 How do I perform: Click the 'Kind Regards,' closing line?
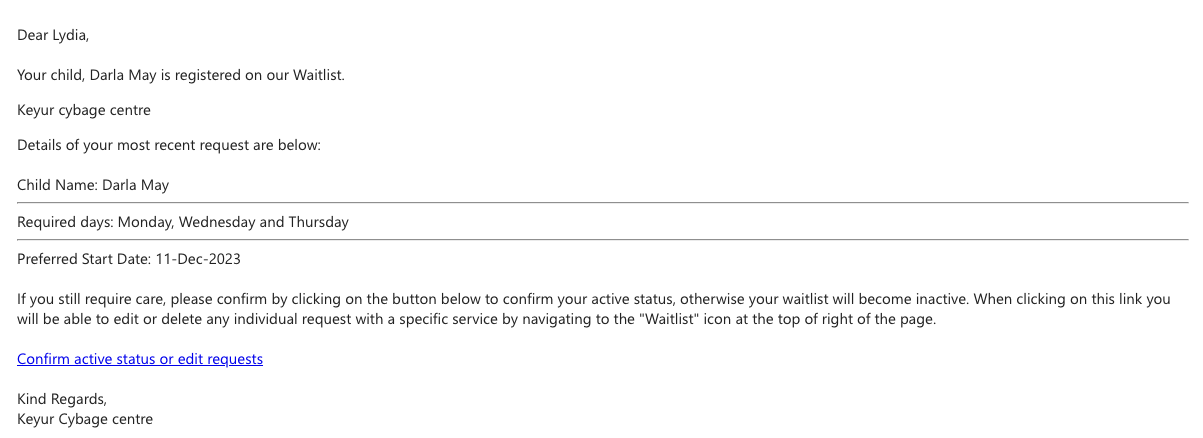tap(62, 400)
